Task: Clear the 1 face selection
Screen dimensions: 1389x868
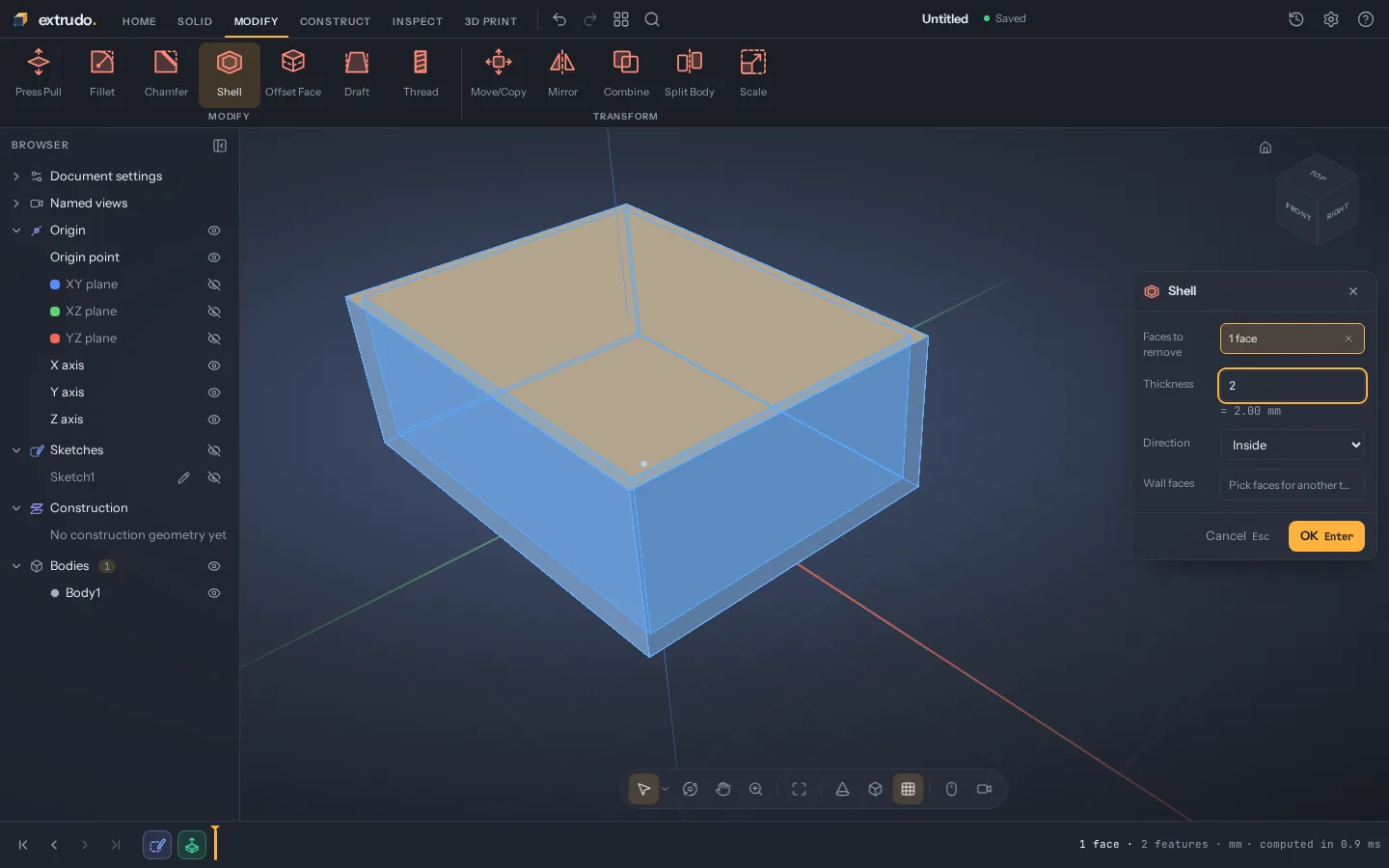Action: [x=1348, y=339]
